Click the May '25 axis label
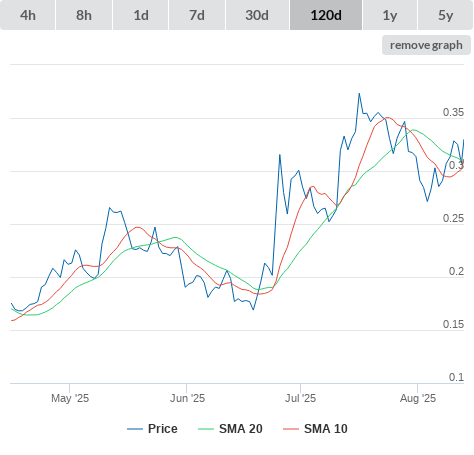Screen dimensions: 474x455 click(x=70, y=398)
